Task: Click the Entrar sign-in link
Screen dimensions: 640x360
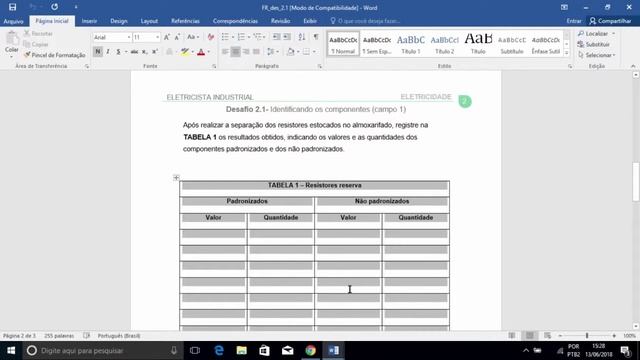Action: tap(574, 21)
